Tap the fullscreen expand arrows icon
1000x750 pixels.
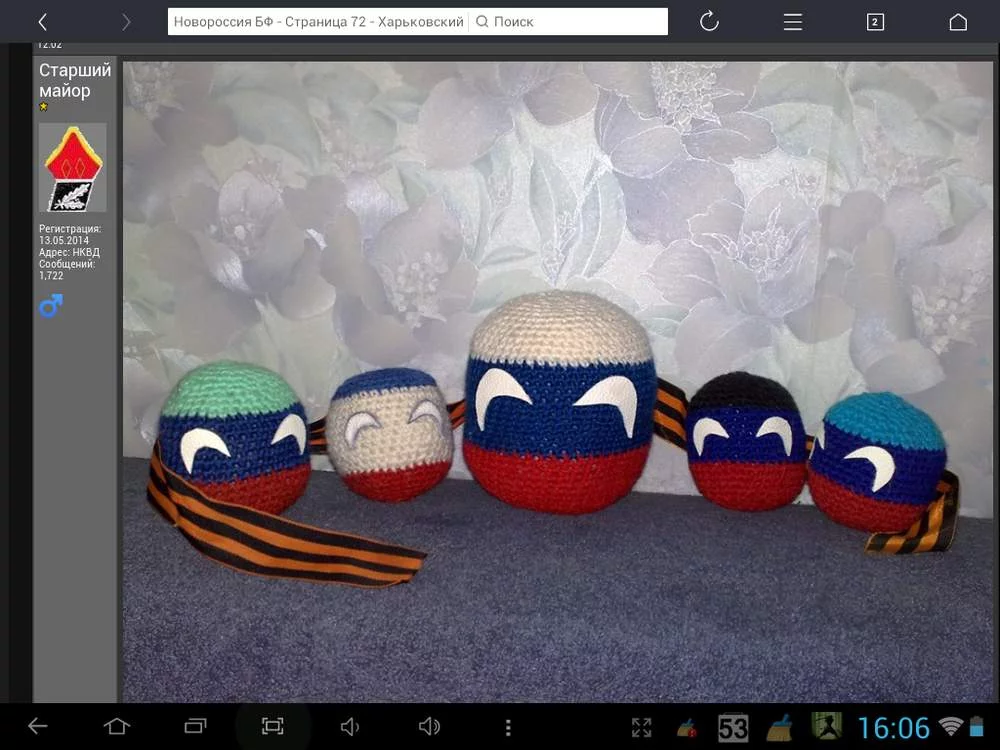pos(642,727)
